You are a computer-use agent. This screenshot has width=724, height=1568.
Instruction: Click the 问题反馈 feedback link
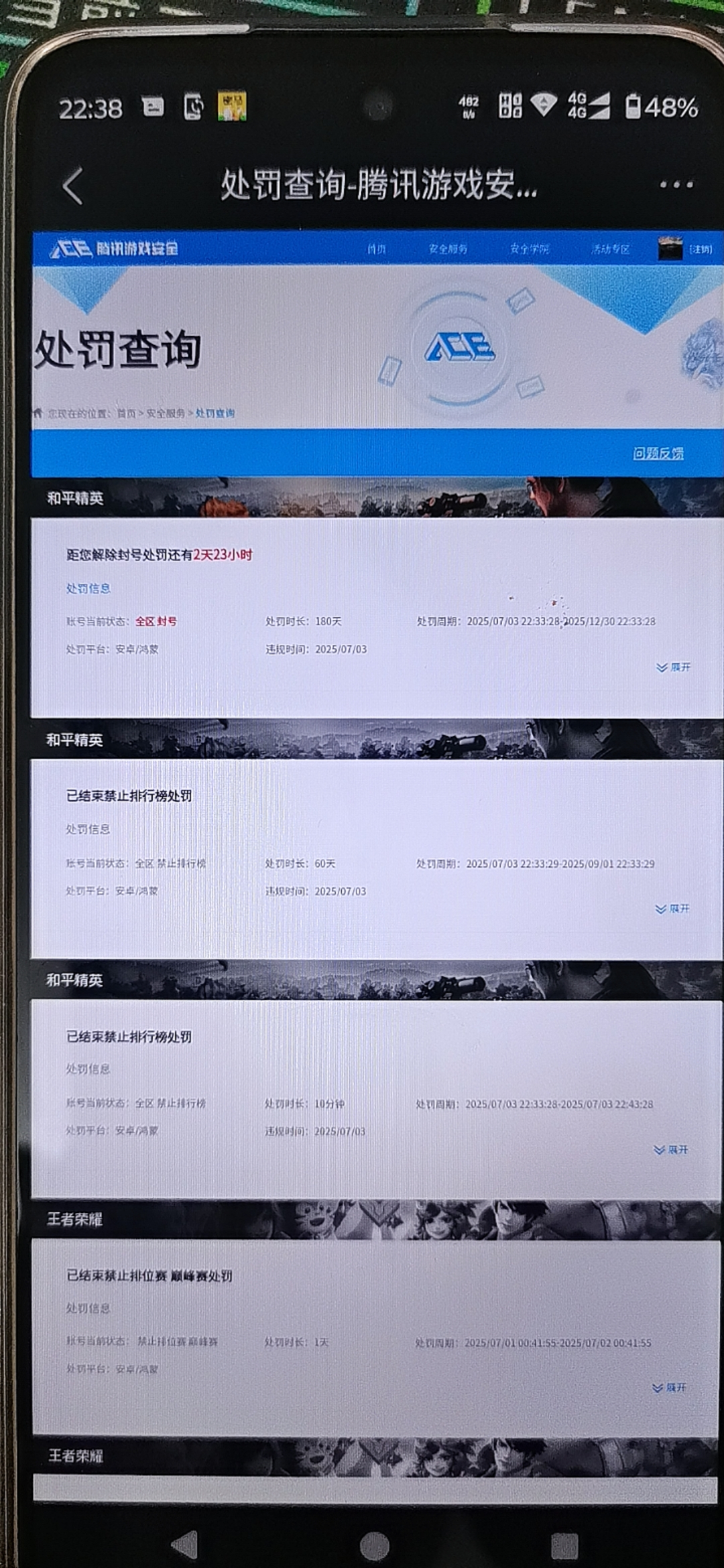pyautogui.click(x=658, y=454)
